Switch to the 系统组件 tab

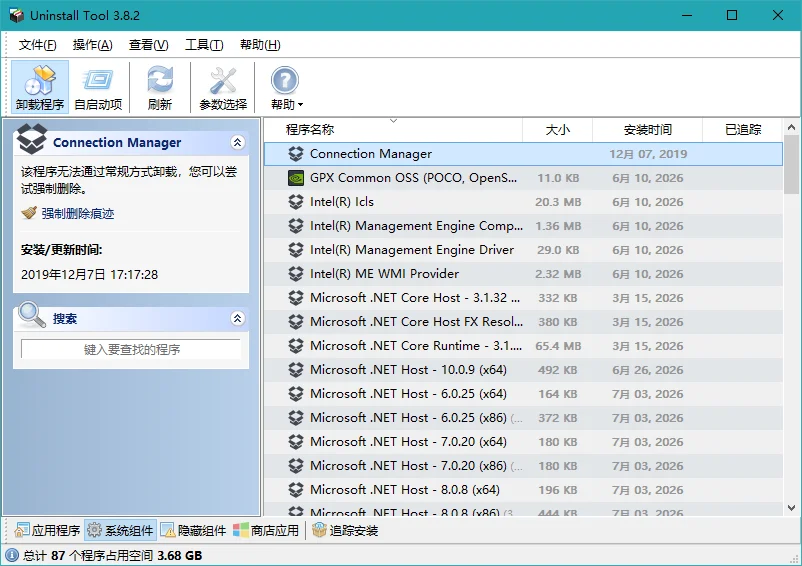[x=121, y=531]
